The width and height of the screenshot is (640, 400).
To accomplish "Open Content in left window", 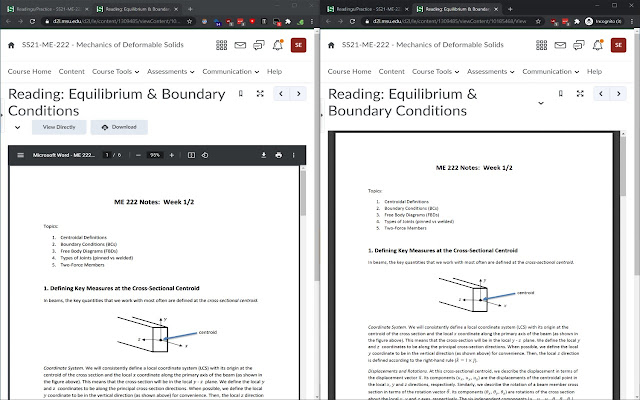I will 71,71.
